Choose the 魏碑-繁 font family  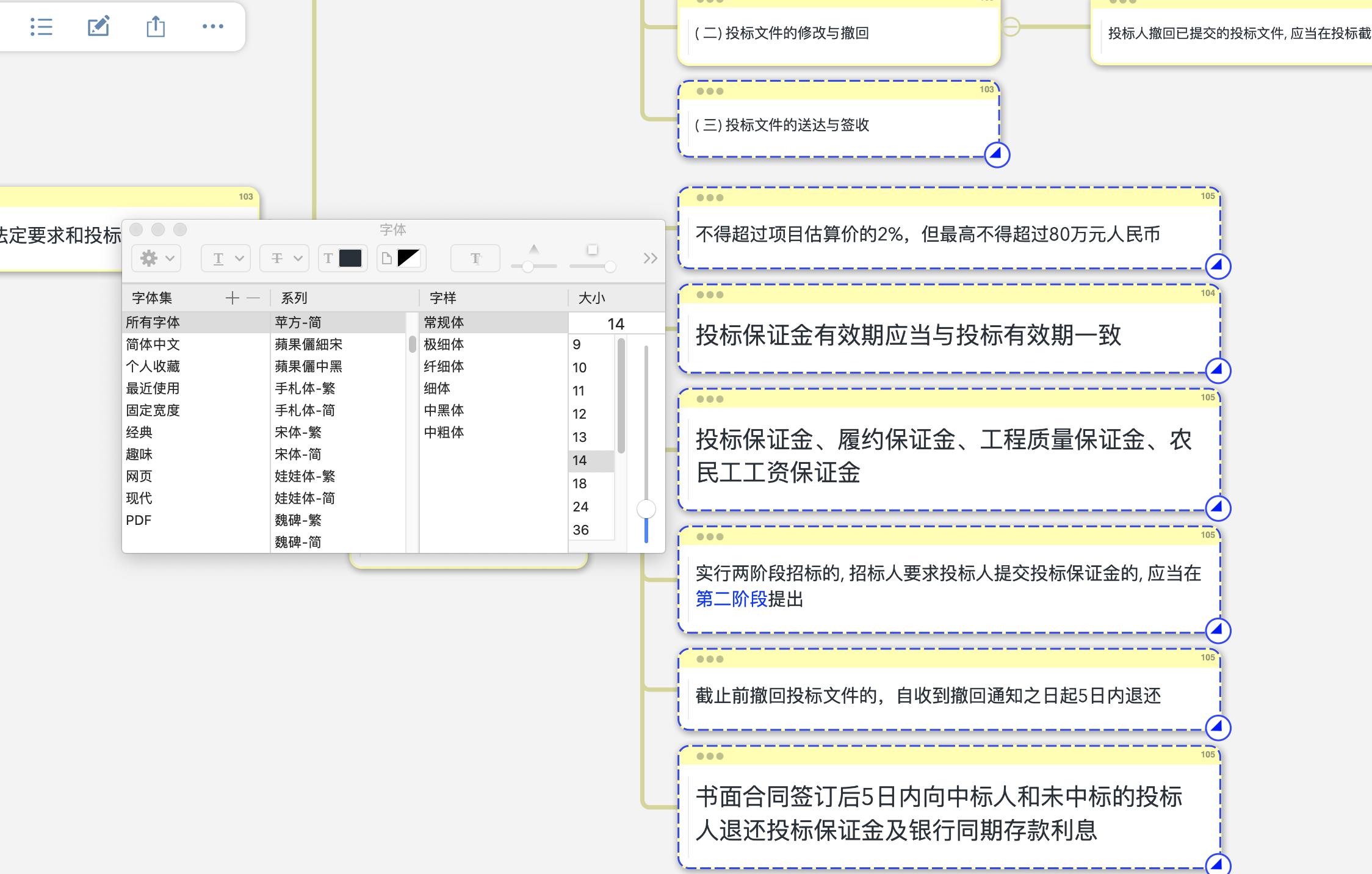[338, 520]
